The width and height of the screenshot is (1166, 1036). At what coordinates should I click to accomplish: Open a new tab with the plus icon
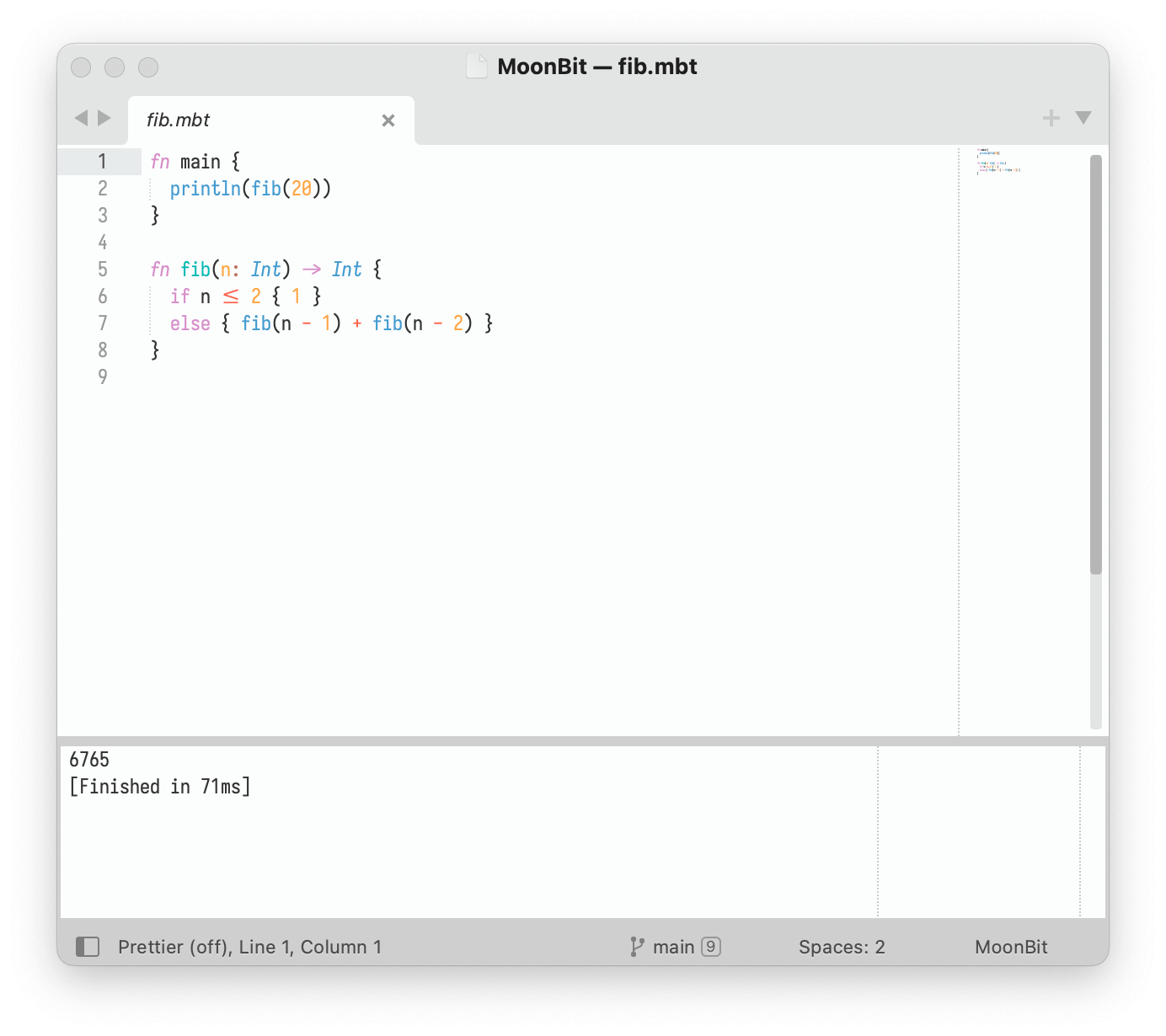tap(1051, 118)
